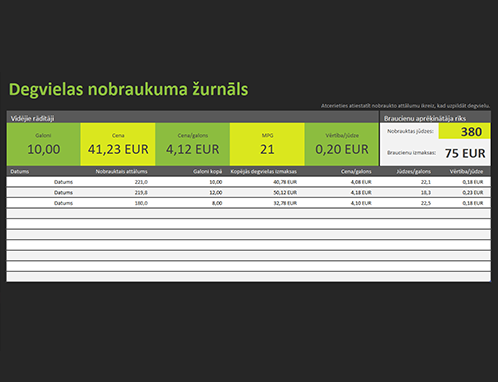Click the miles per gallon cell 22,5
This screenshot has width=498, height=382.
426,203
